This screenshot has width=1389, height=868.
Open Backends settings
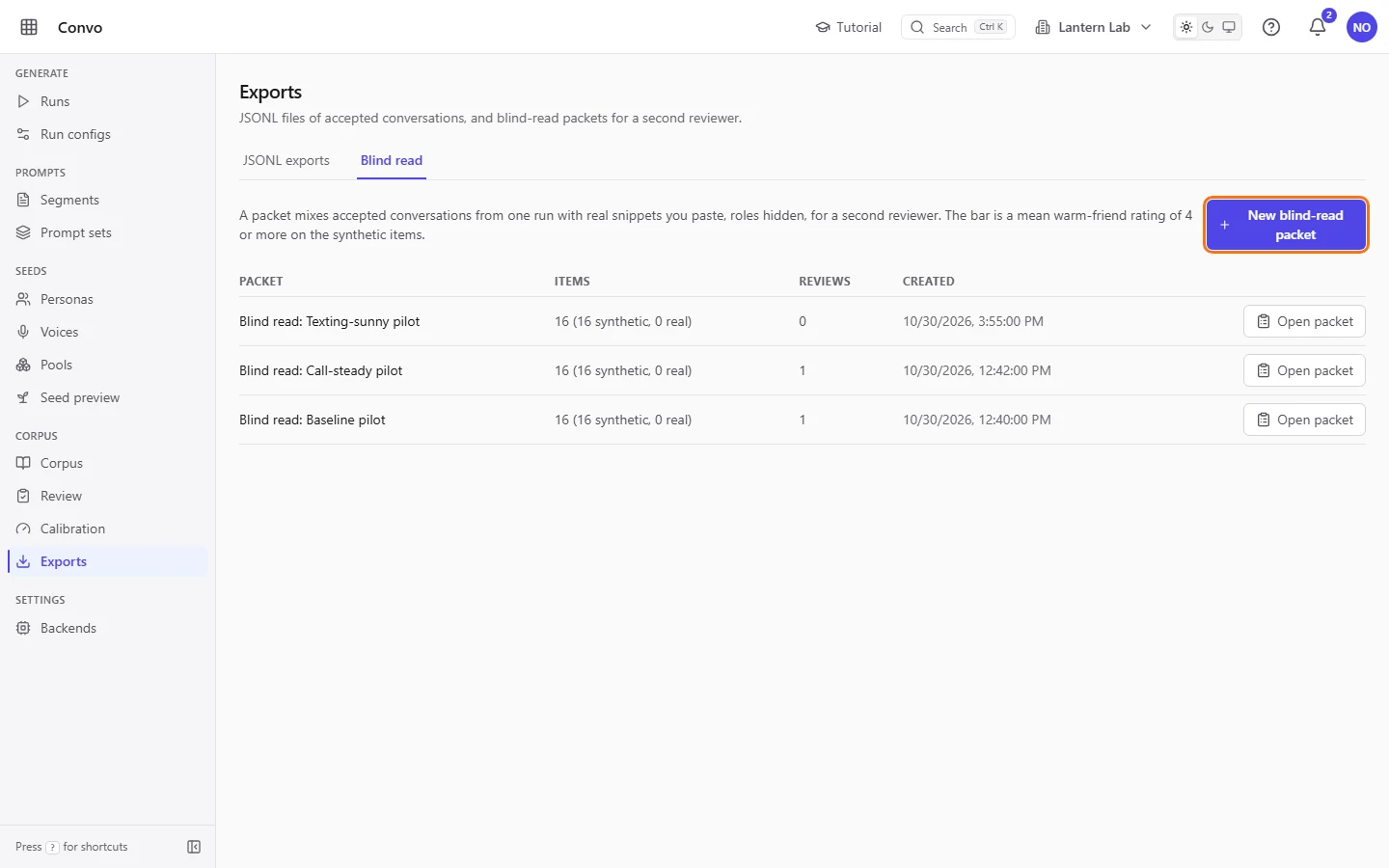[107, 628]
